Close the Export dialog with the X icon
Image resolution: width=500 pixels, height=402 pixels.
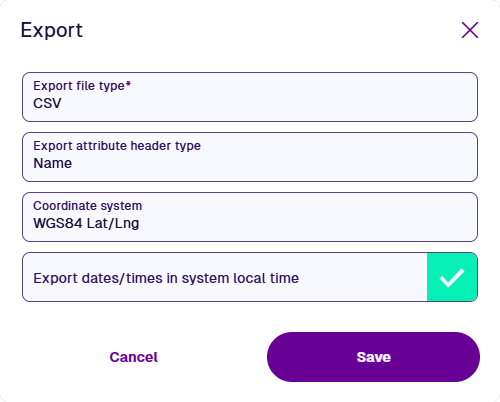(470, 30)
